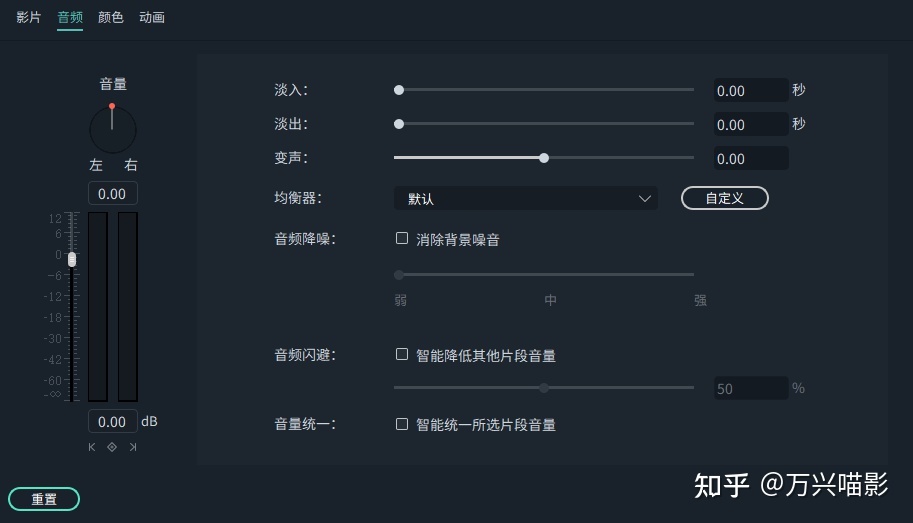Click the 自定义 equalizer button
The width and height of the screenshot is (913, 523).
coord(725,198)
